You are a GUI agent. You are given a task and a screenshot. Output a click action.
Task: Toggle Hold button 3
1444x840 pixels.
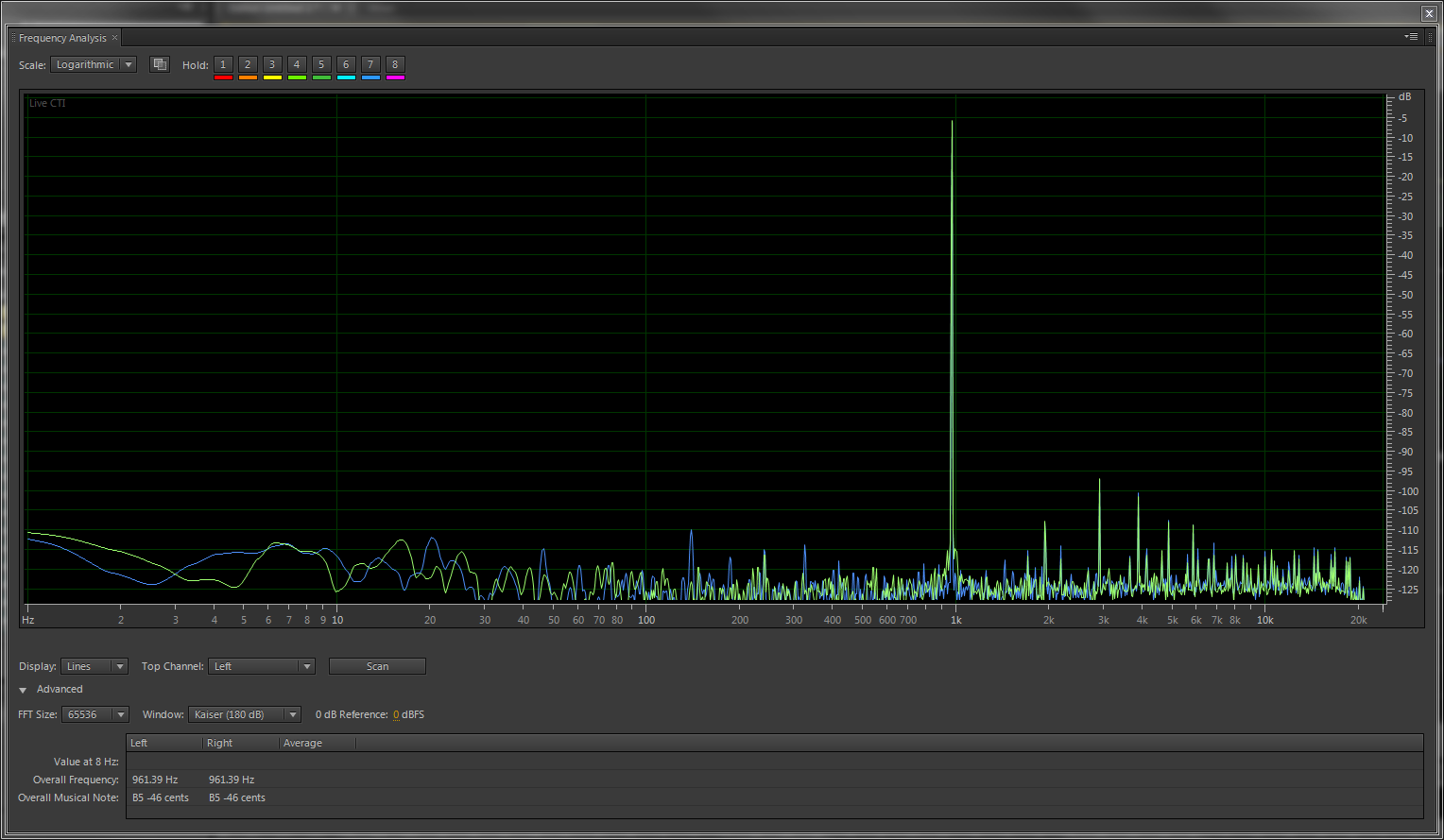[272, 64]
